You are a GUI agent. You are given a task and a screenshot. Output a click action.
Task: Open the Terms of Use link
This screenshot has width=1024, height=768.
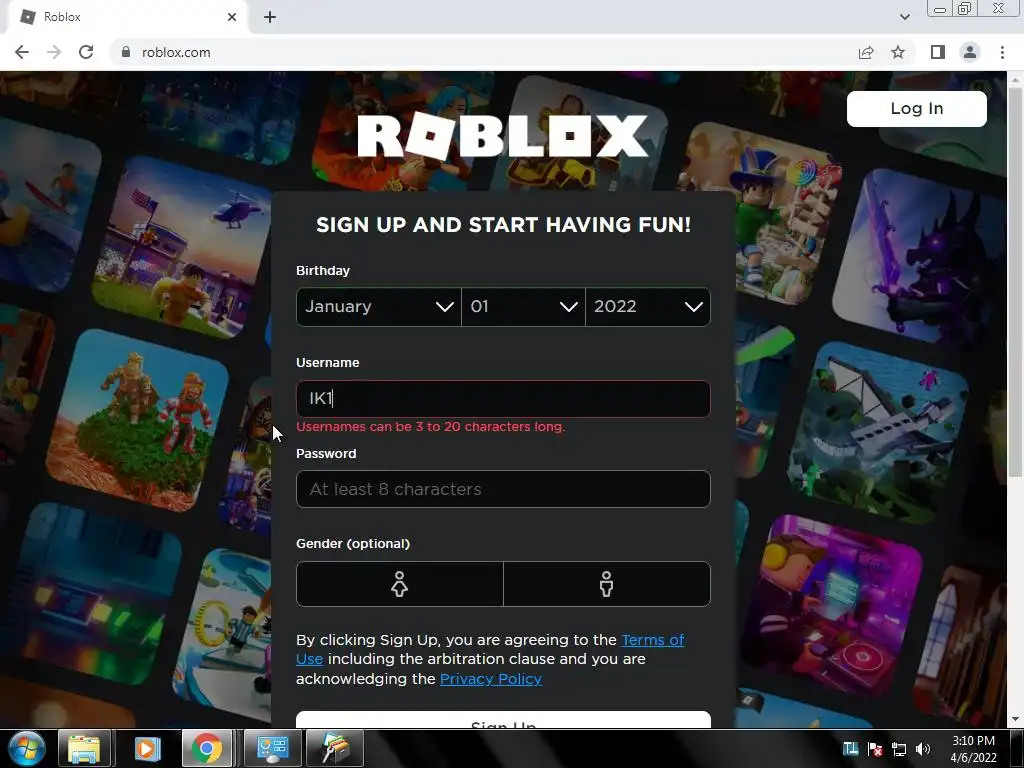pos(652,640)
